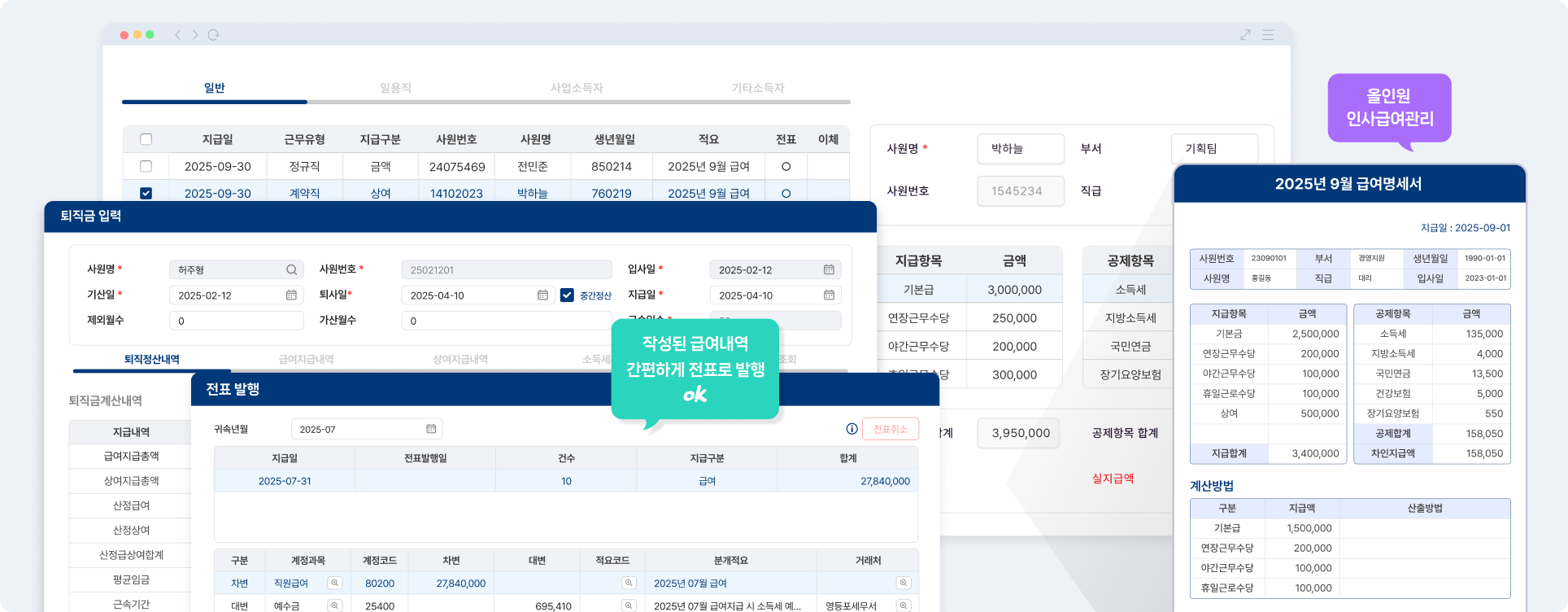This screenshot has height=612, width=1568.
Task: Click the 사원번호 field showing 1545234
Action: [x=1021, y=191]
